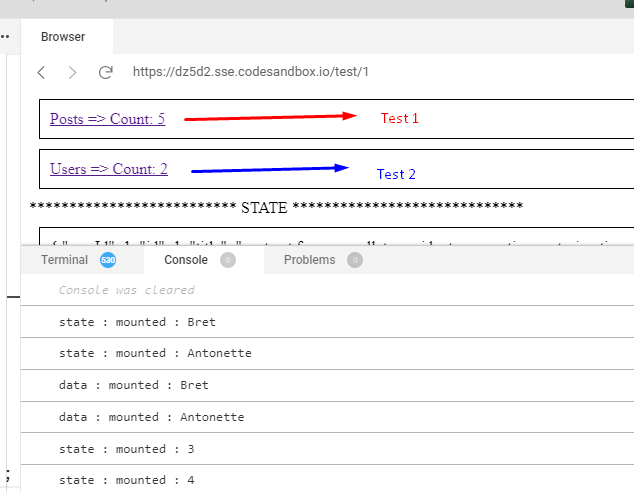Select the 'Console was cleared' message

pyautogui.click(x=126, y=290)
